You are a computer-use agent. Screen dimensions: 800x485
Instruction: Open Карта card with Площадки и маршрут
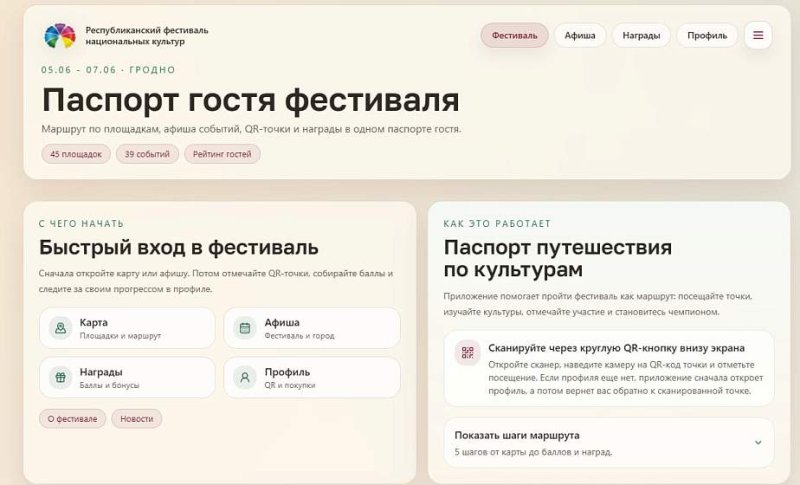tap(128, 328)
